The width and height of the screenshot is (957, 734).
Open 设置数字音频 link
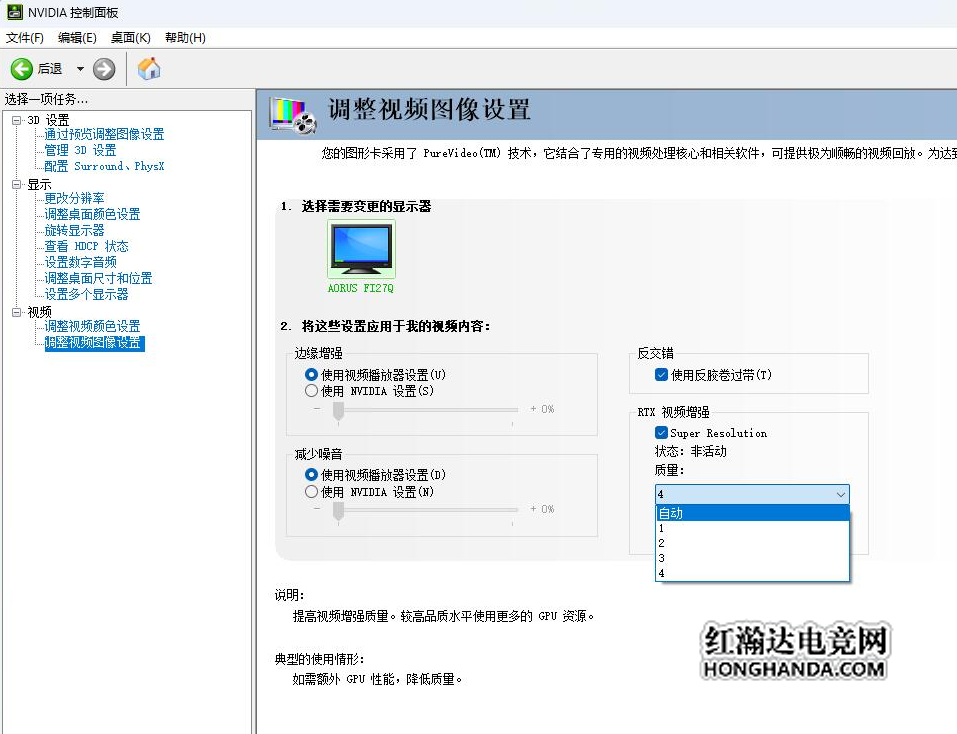pyautogui.click(x=80, y=262)
